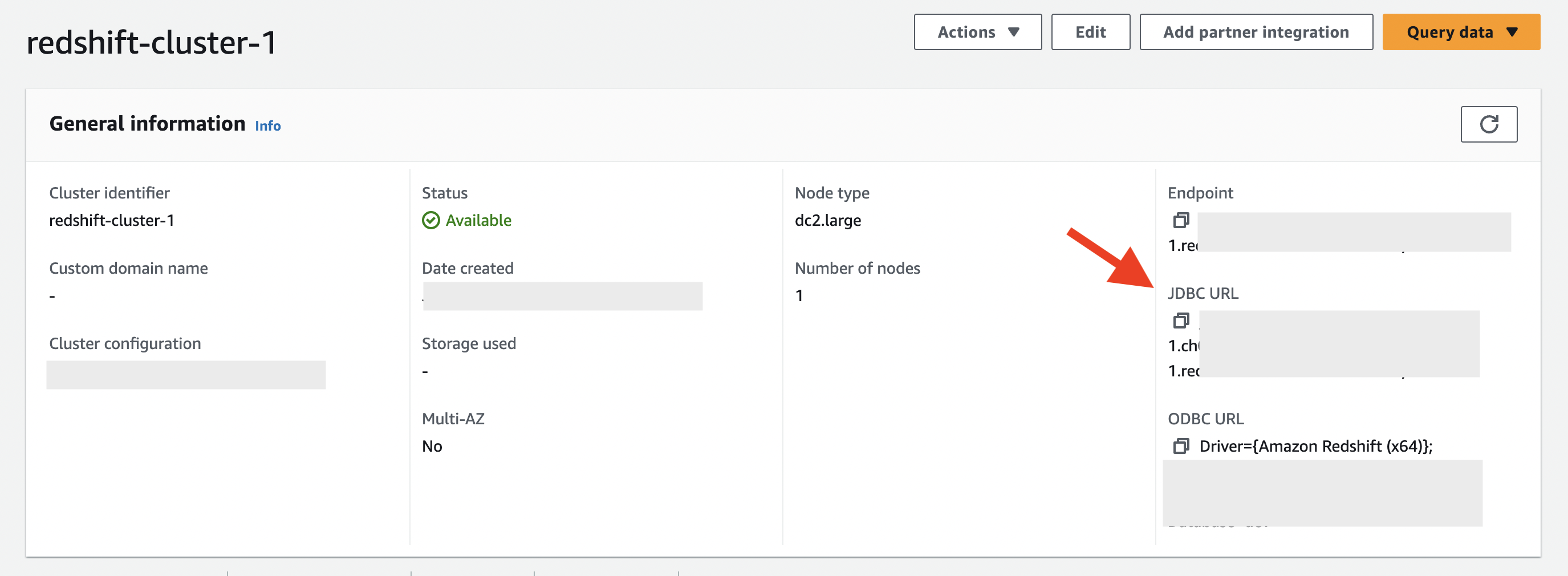Click the Number of nodes value
The width and height of the screenshot is (1568, 576).
799,296
